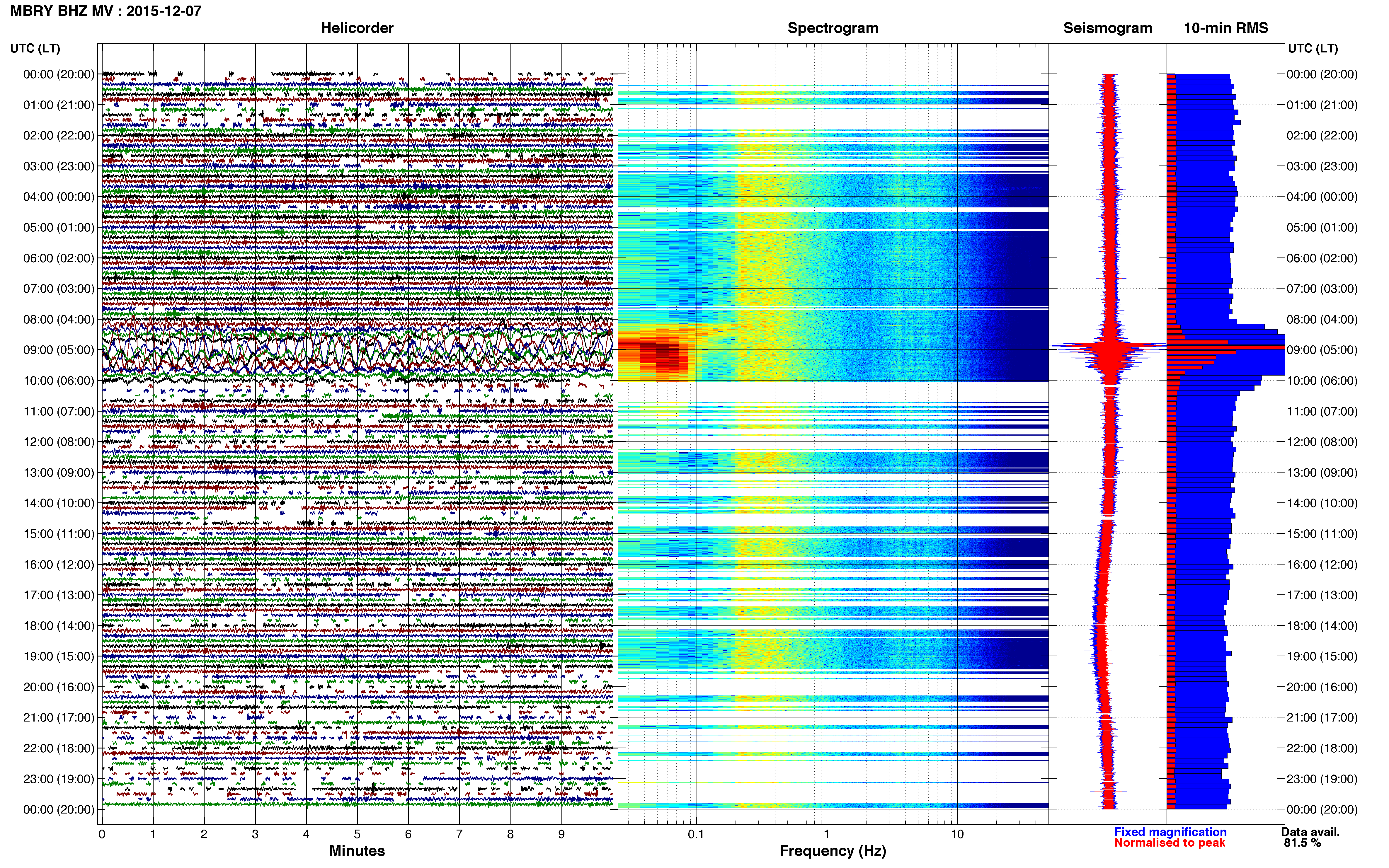
Task: Click '07:00 (03:00)' on the left time axis
Action: pyautogui.click(x=59, y=289)
